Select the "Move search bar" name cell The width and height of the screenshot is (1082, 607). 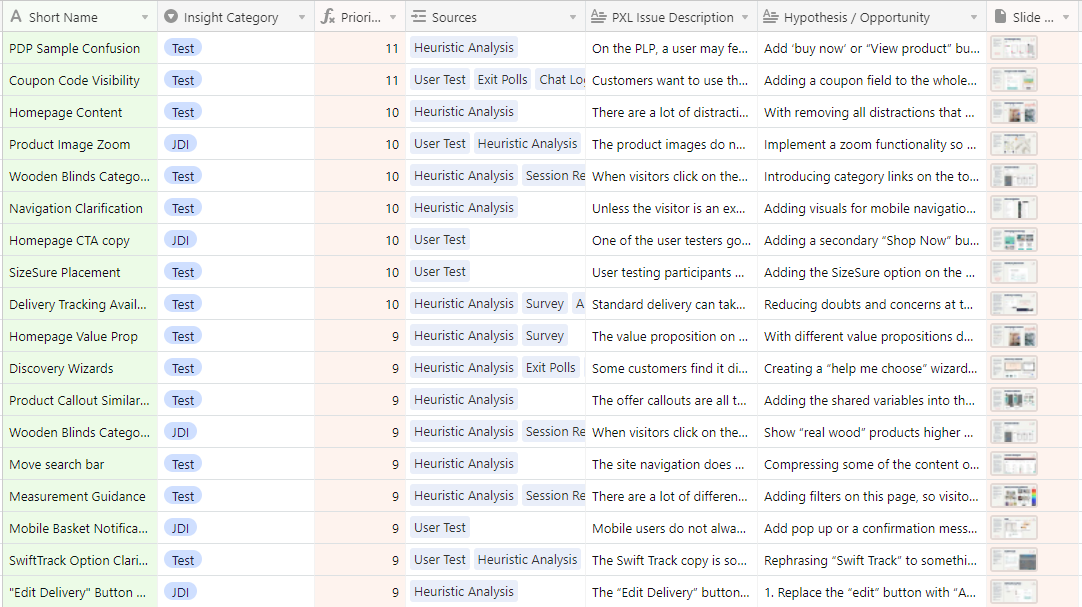tap(80, 464)
